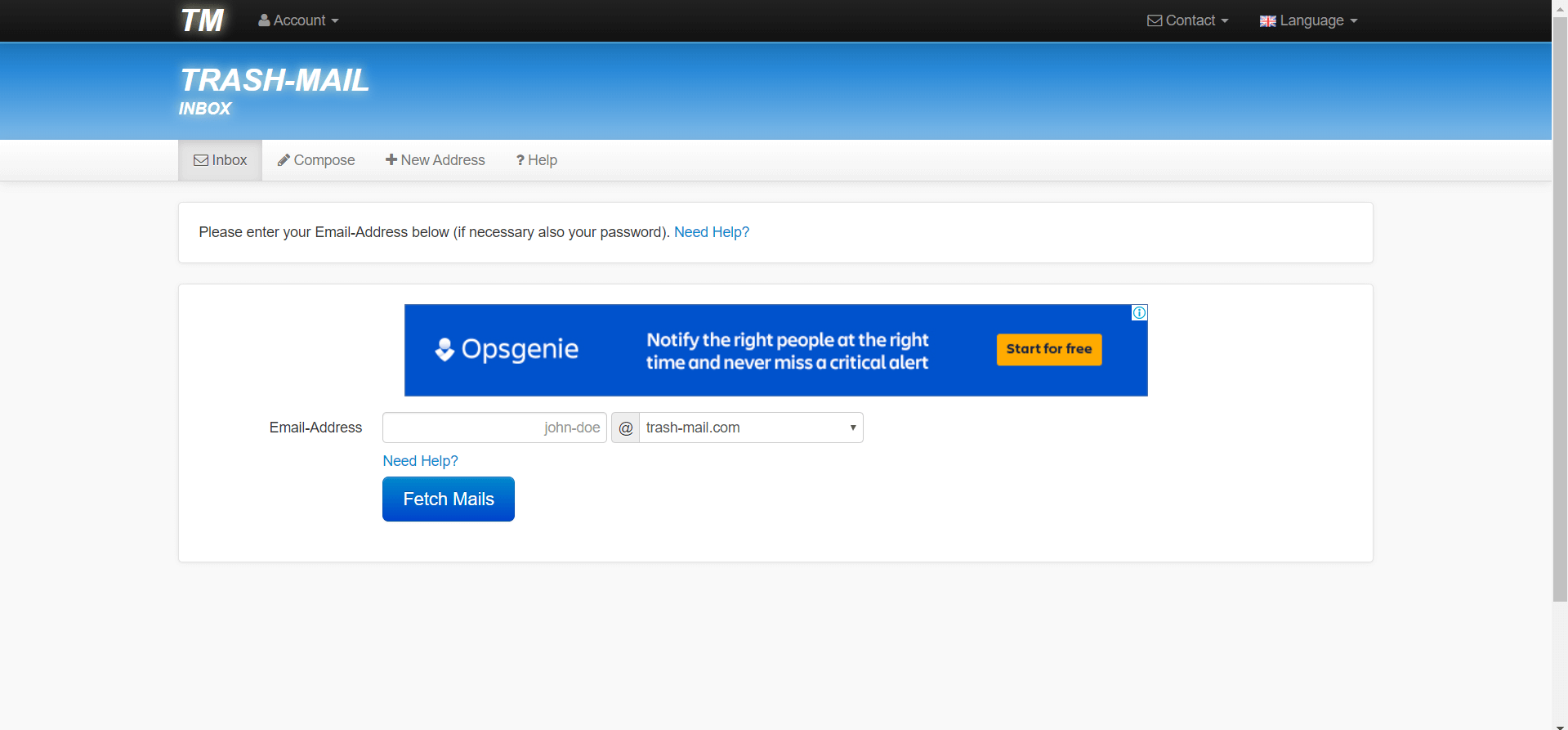Open the New Address tab
1568x730 pixels.
(436, 160)
